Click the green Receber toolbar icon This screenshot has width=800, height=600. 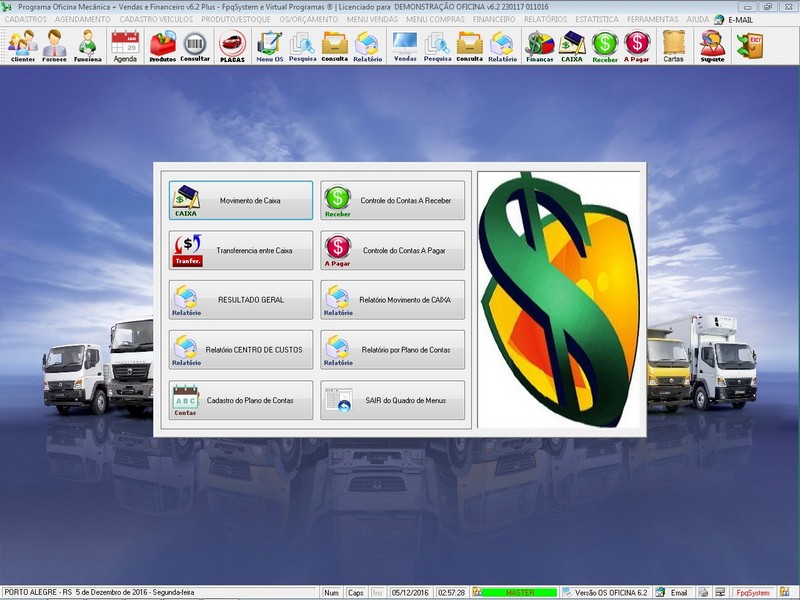pyautogui.click(x=605, y=46)
